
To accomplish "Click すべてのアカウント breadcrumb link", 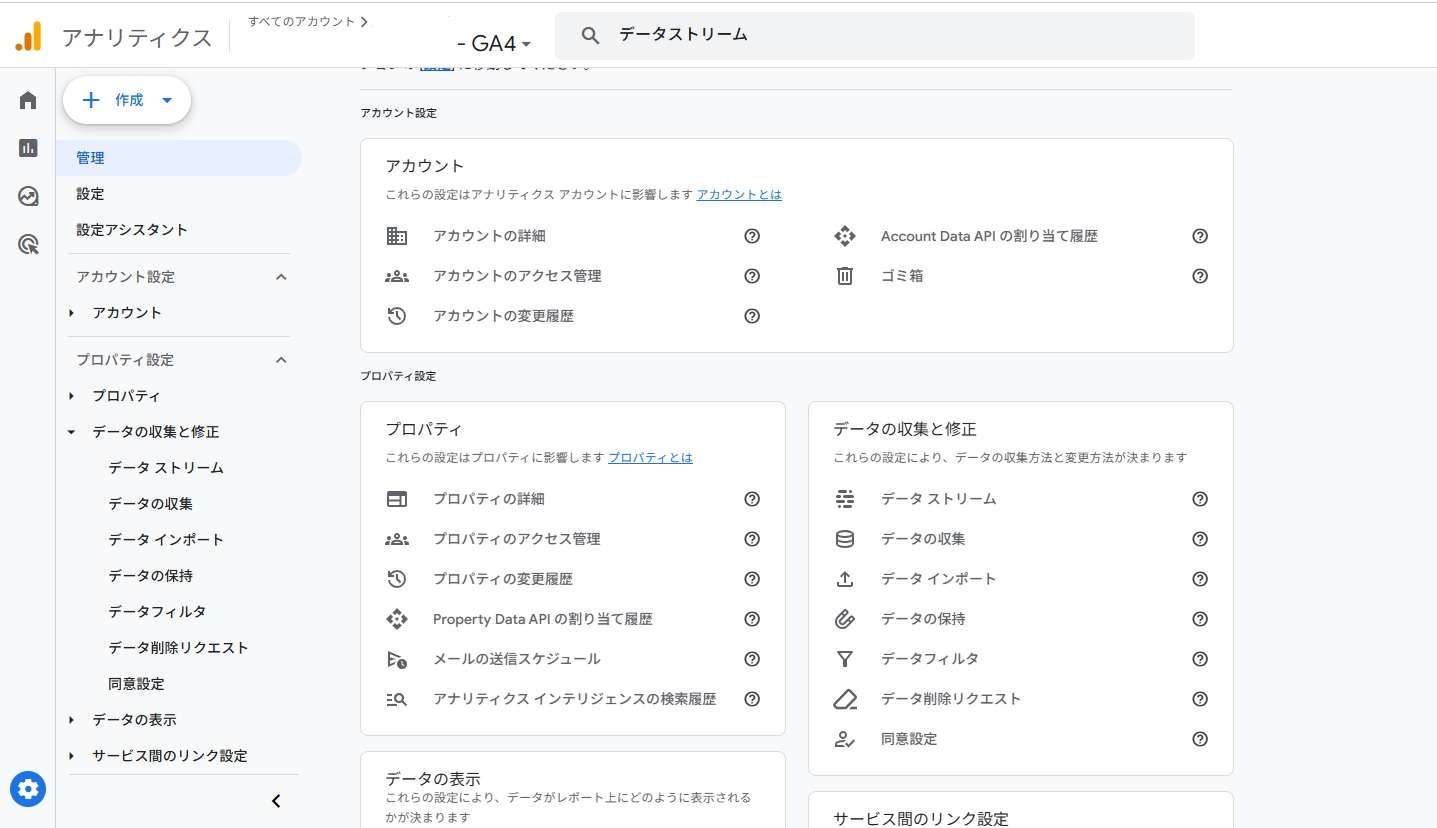I will tap(301, 21).
